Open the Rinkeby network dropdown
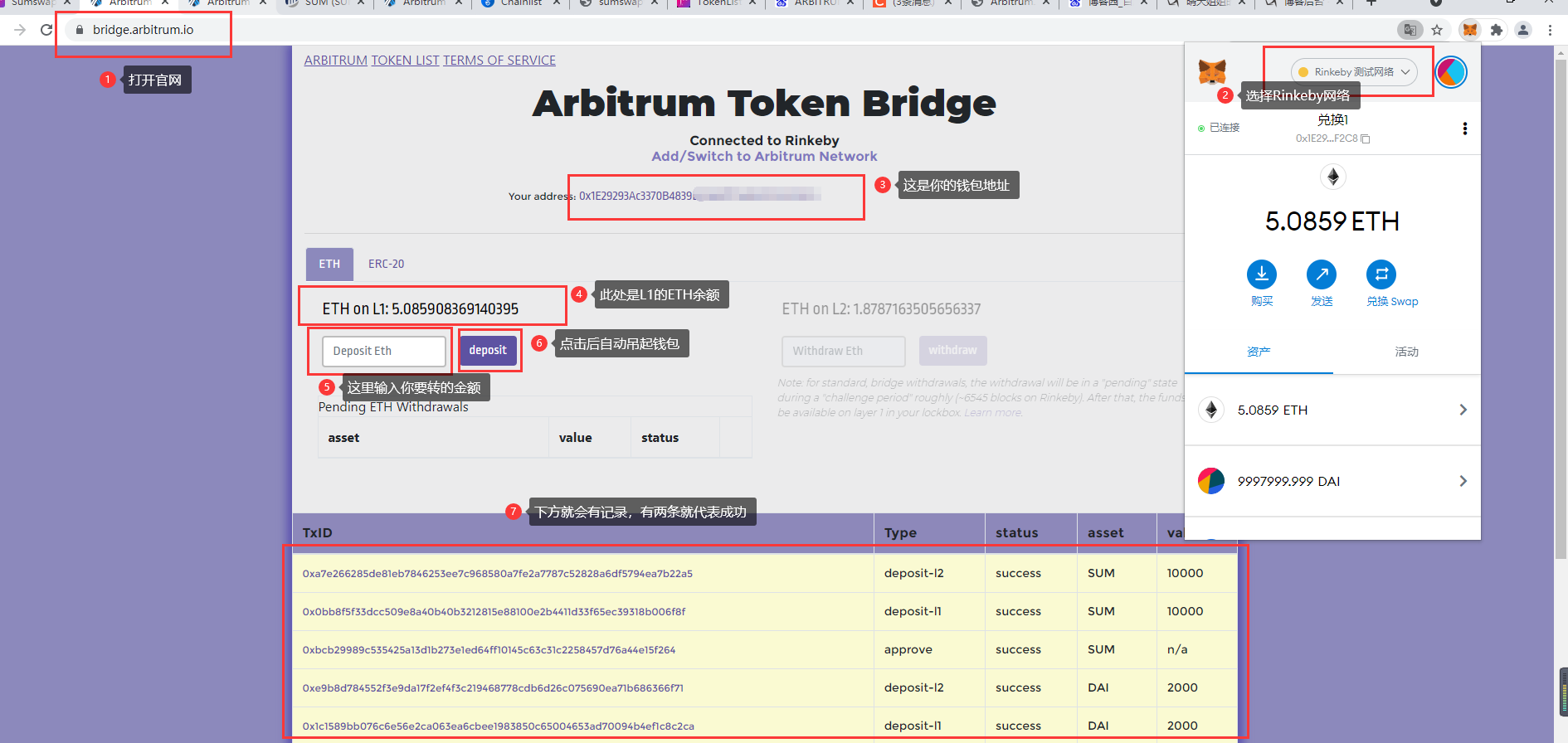 point(1354,72)
